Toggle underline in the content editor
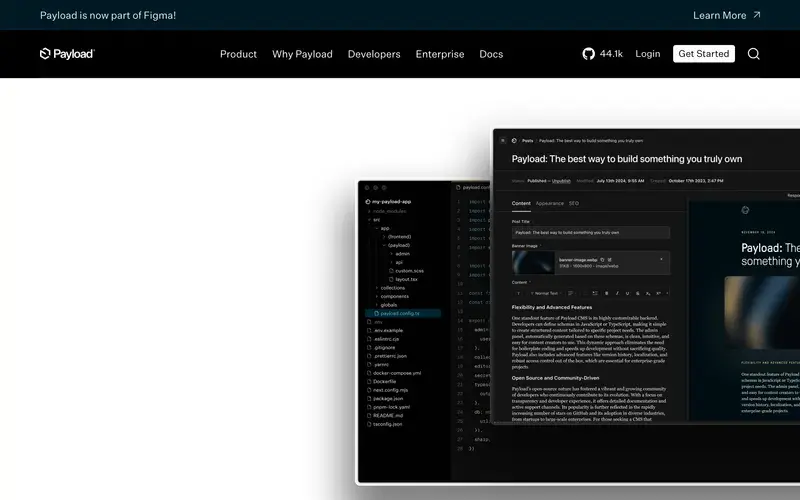 point(627,293)
